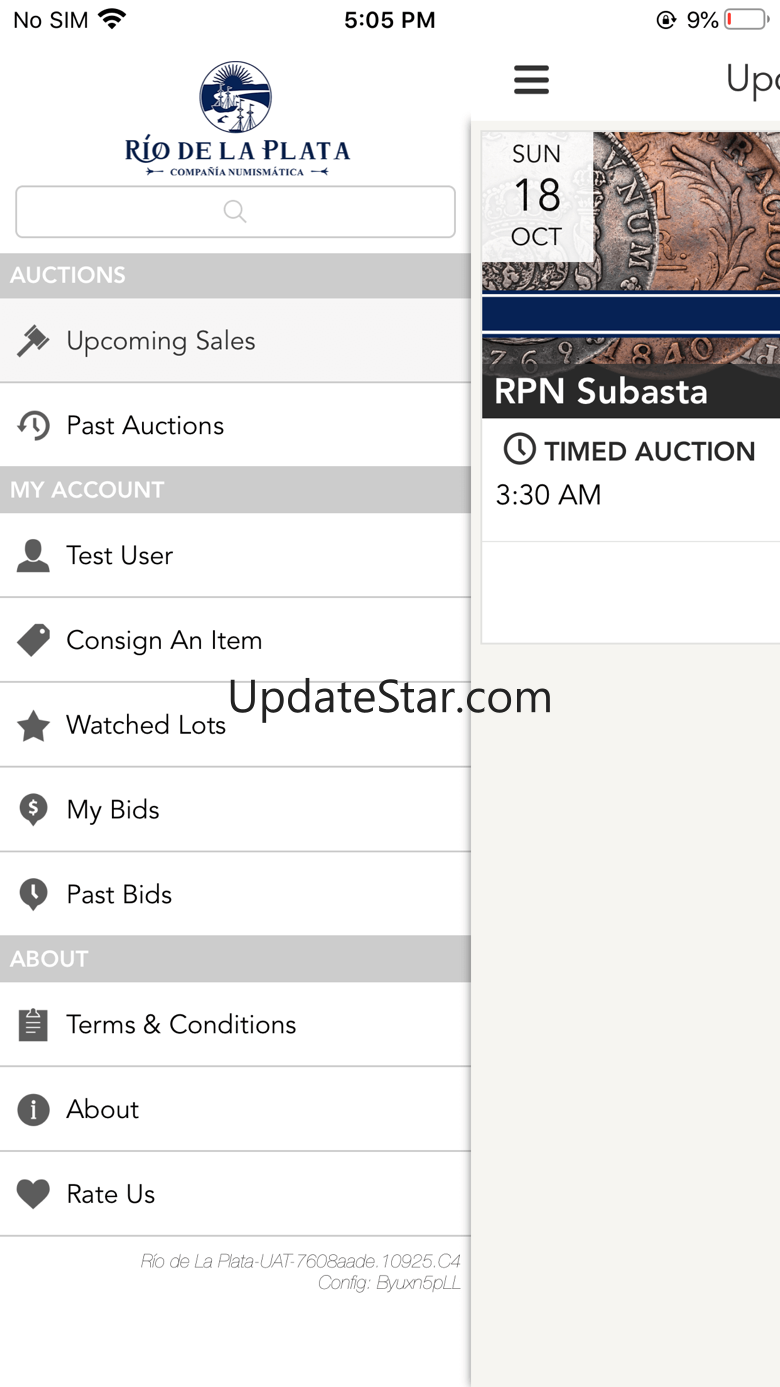Click the clipboard icon for Terms & Conditions
This screenshot has height=1387, width=780.
pyautogui.click(x=33, y=1024)
